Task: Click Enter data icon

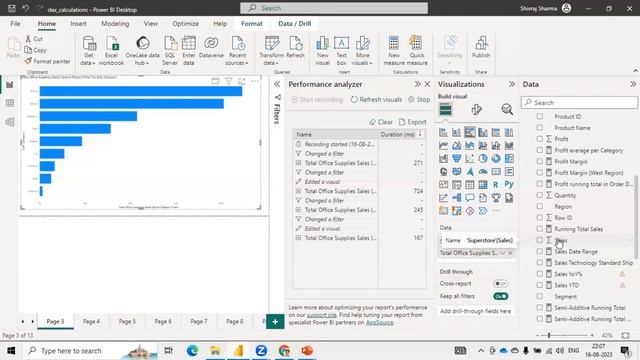Action: 189,51
